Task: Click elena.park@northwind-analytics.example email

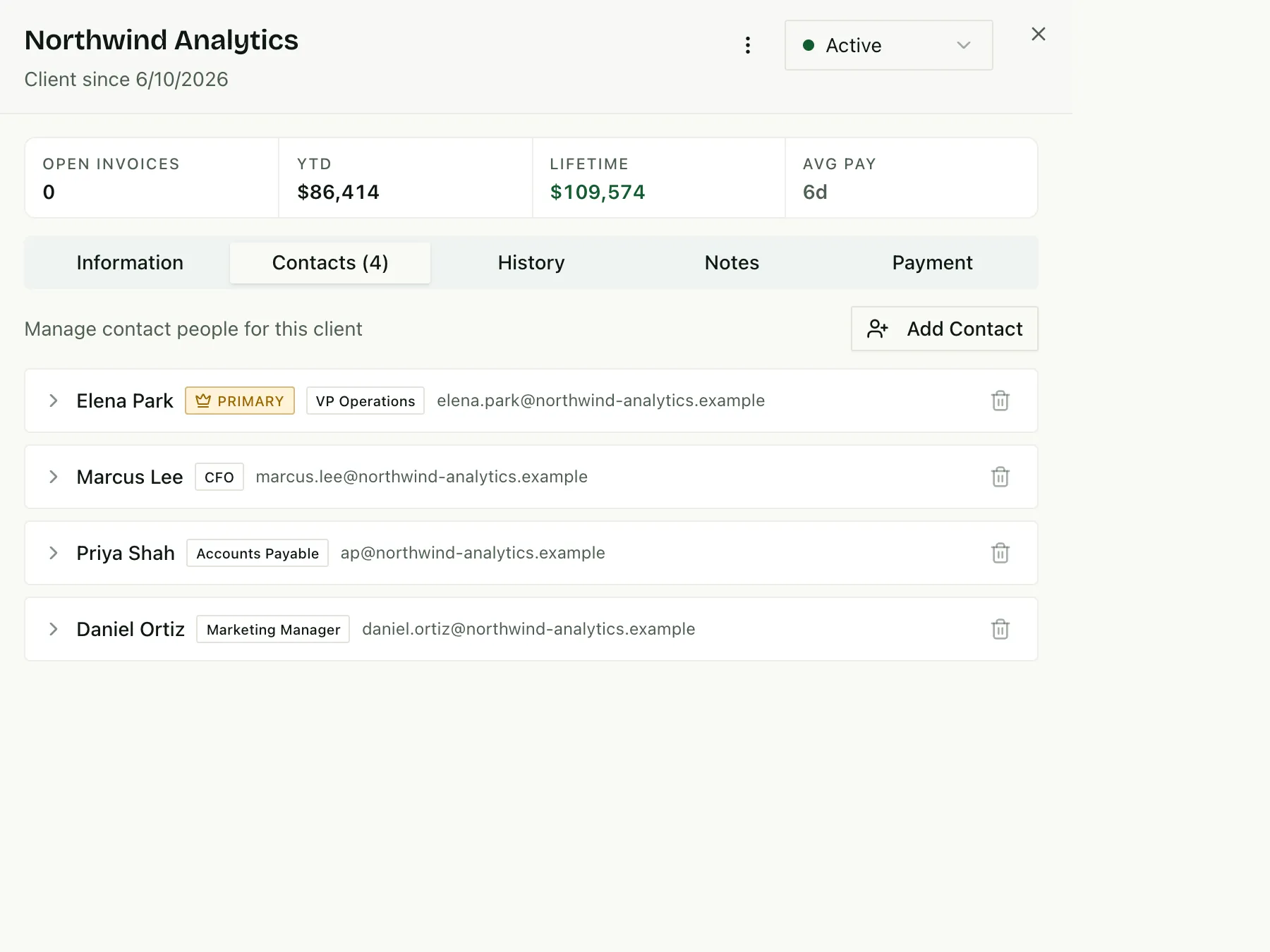Action: click(600, 401)
